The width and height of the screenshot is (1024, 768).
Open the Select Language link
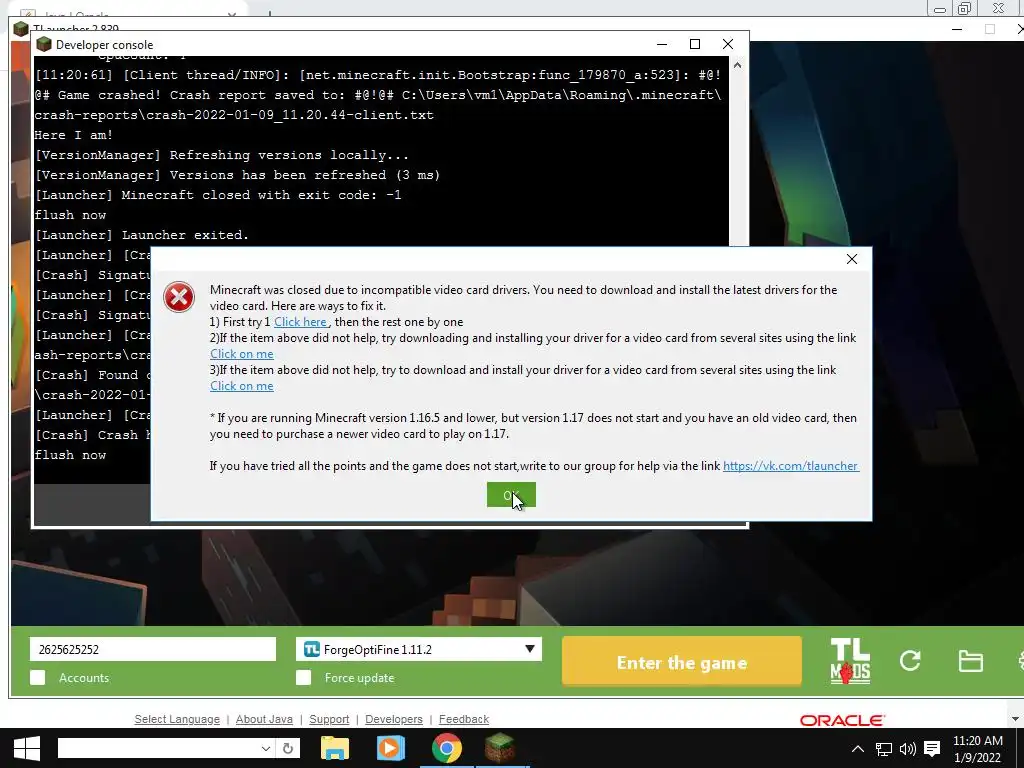pos(177,719)
